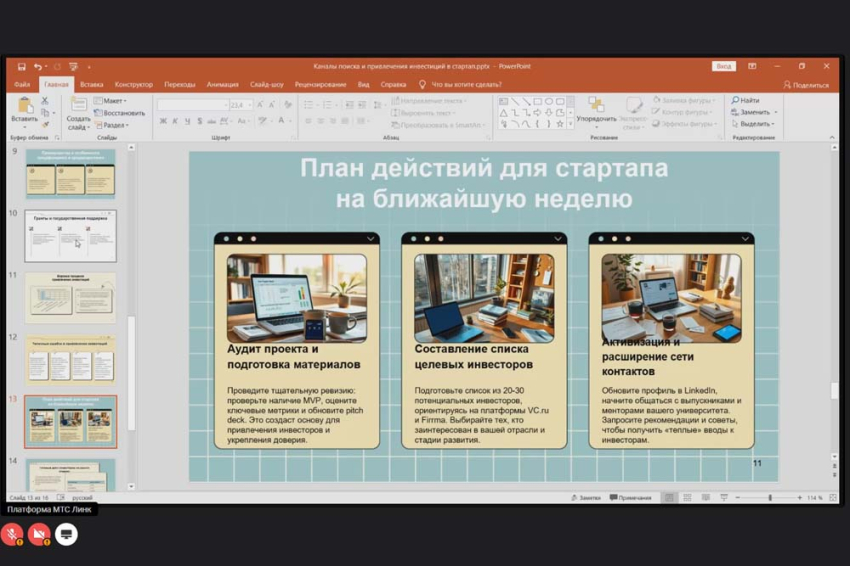The image size is (850, 566).
Task: Switch to the Вставка ribbon tab
Action: 92,85
